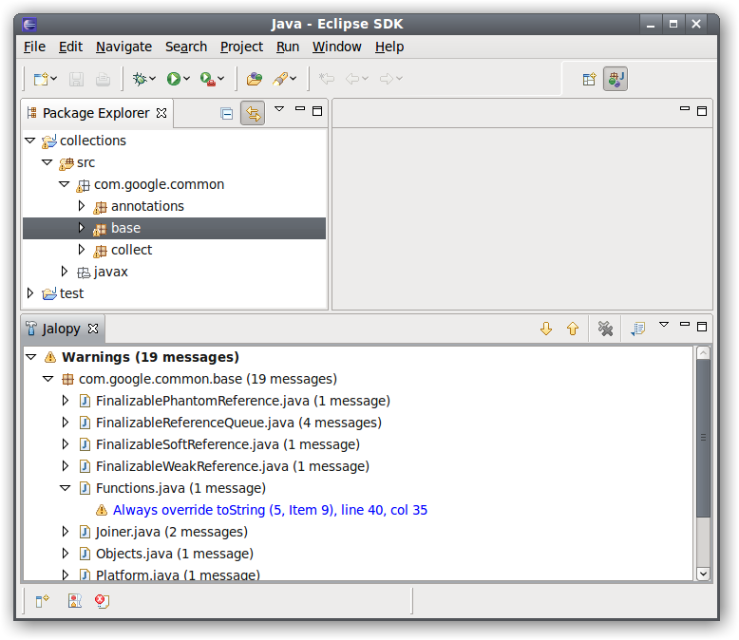Open the Search menu
This screenshot has width=739, height=640.
click(186, 47)
